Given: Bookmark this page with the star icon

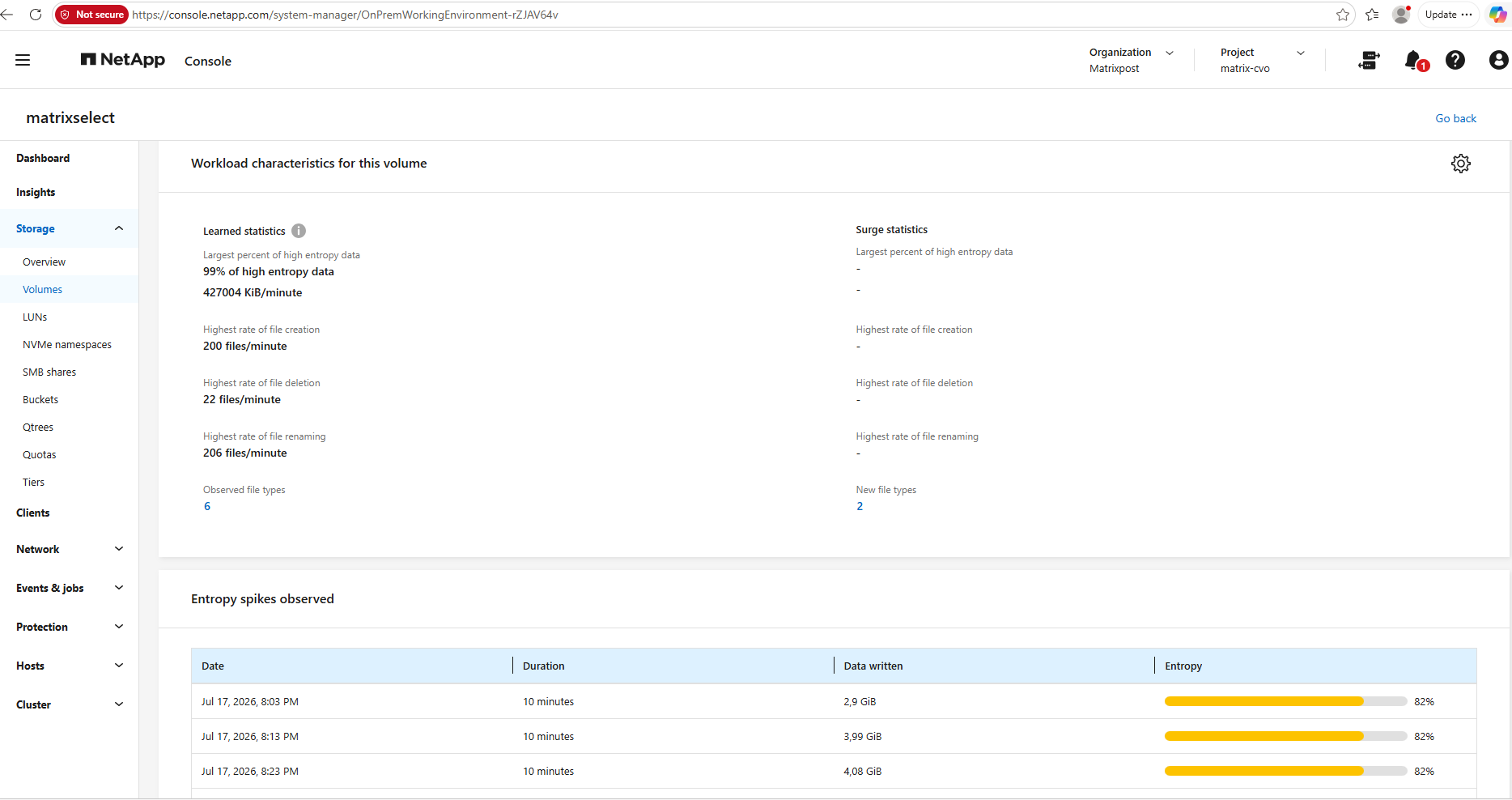Looking at the screenshot, I should coord(1343,15).
